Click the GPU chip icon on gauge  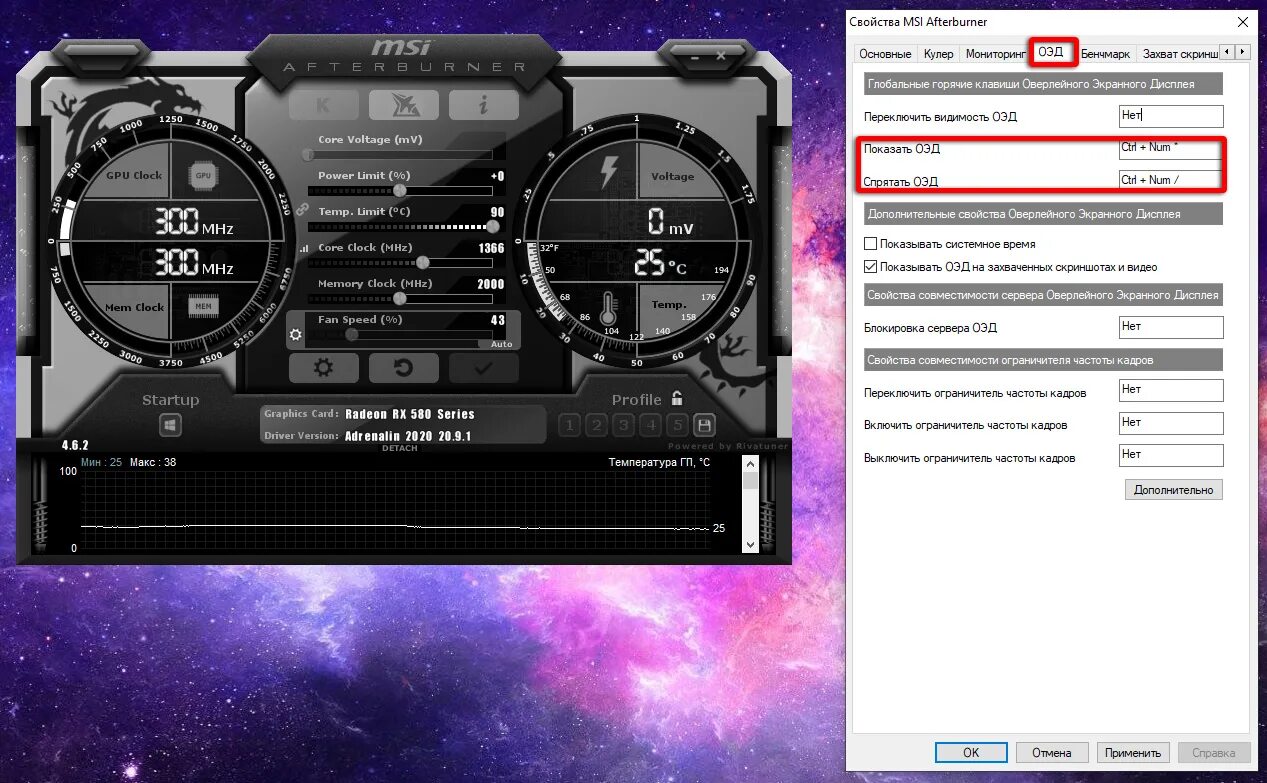[x=203, y=175]
